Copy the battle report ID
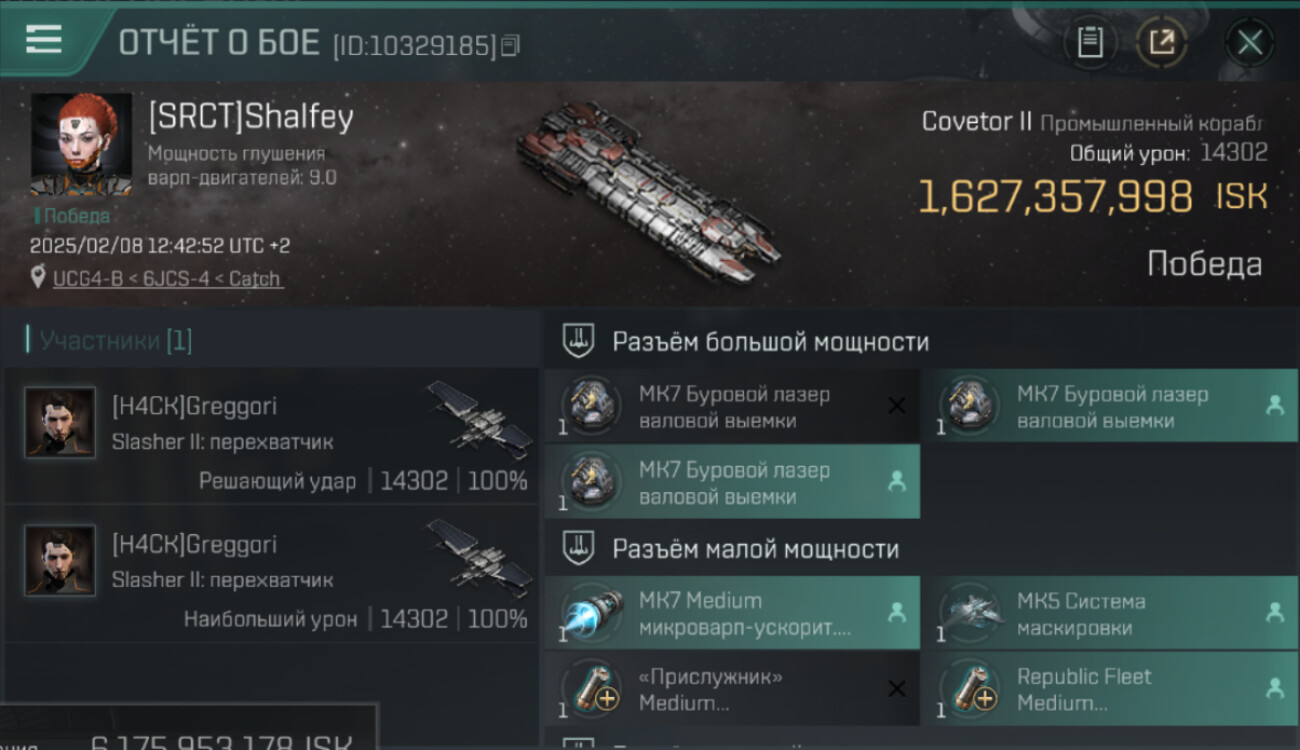Screen dimensions: 1300x750 pyautogui.click(x=511, y=45)
